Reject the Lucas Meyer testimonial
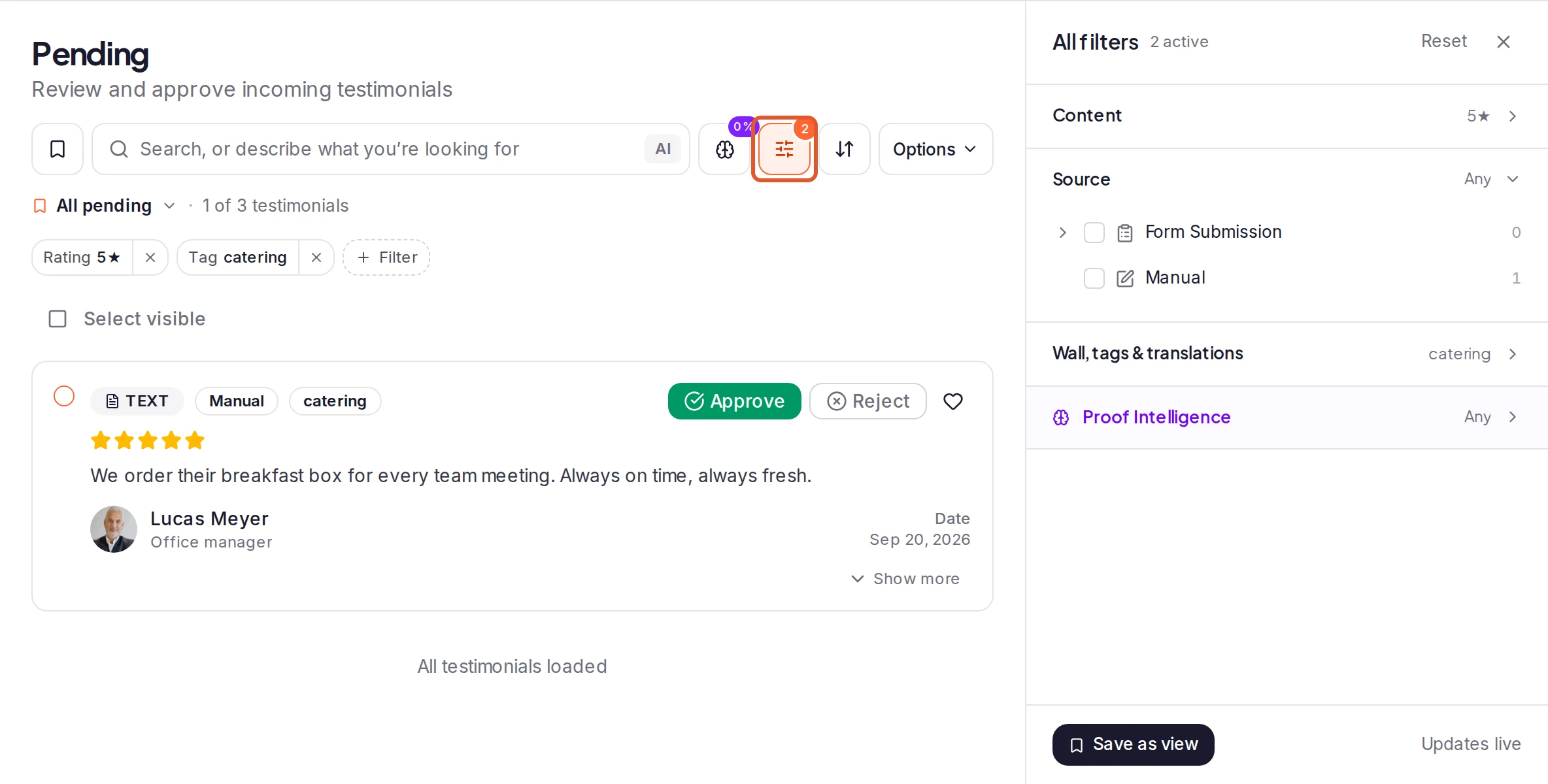Viewport: 1548px width, 784px height. [867, 401]
